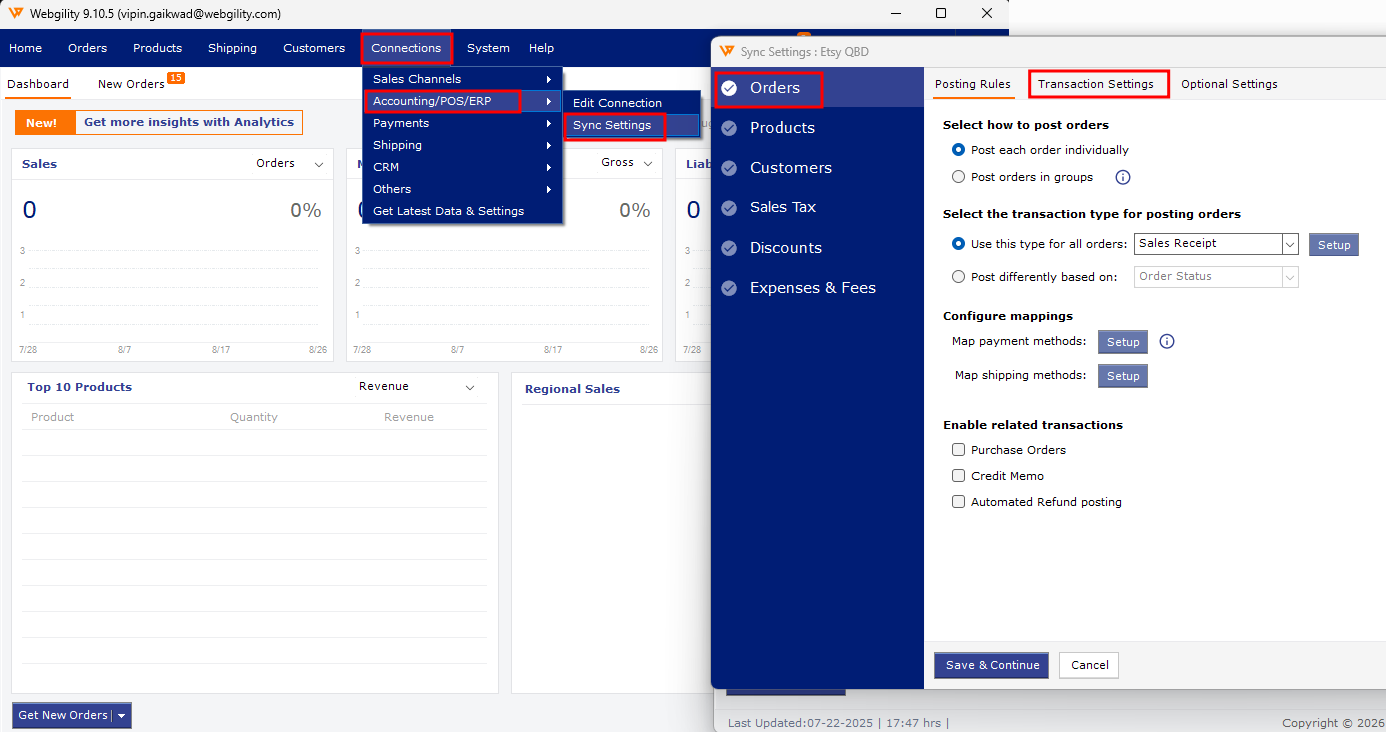Switch to the Optional Settings tab
The image size is (1386, 732).
click(x=1229, y=84)
